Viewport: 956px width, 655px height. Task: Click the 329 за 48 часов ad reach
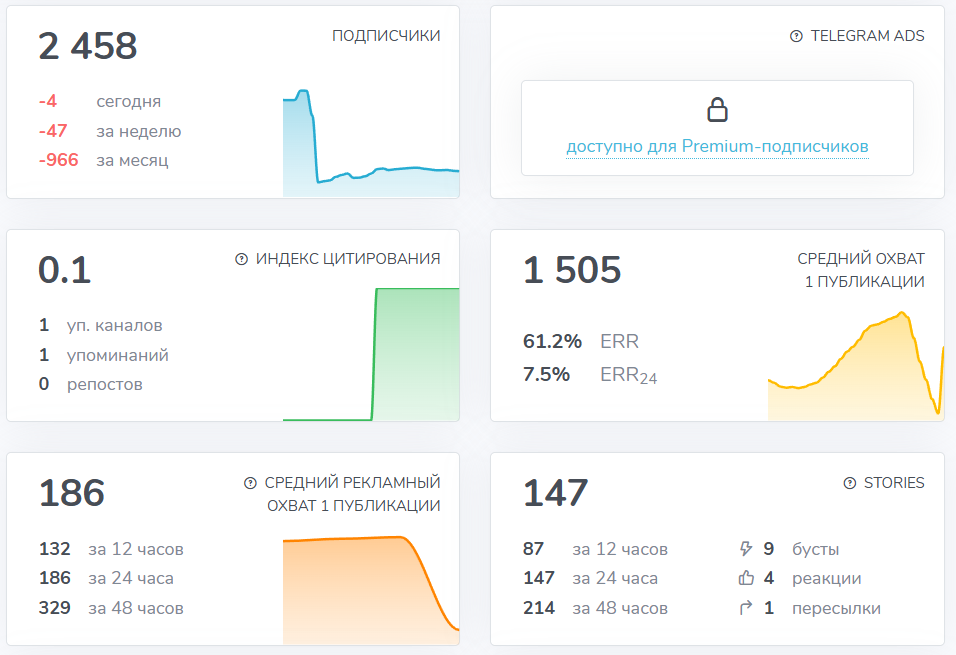click(111, 608)
